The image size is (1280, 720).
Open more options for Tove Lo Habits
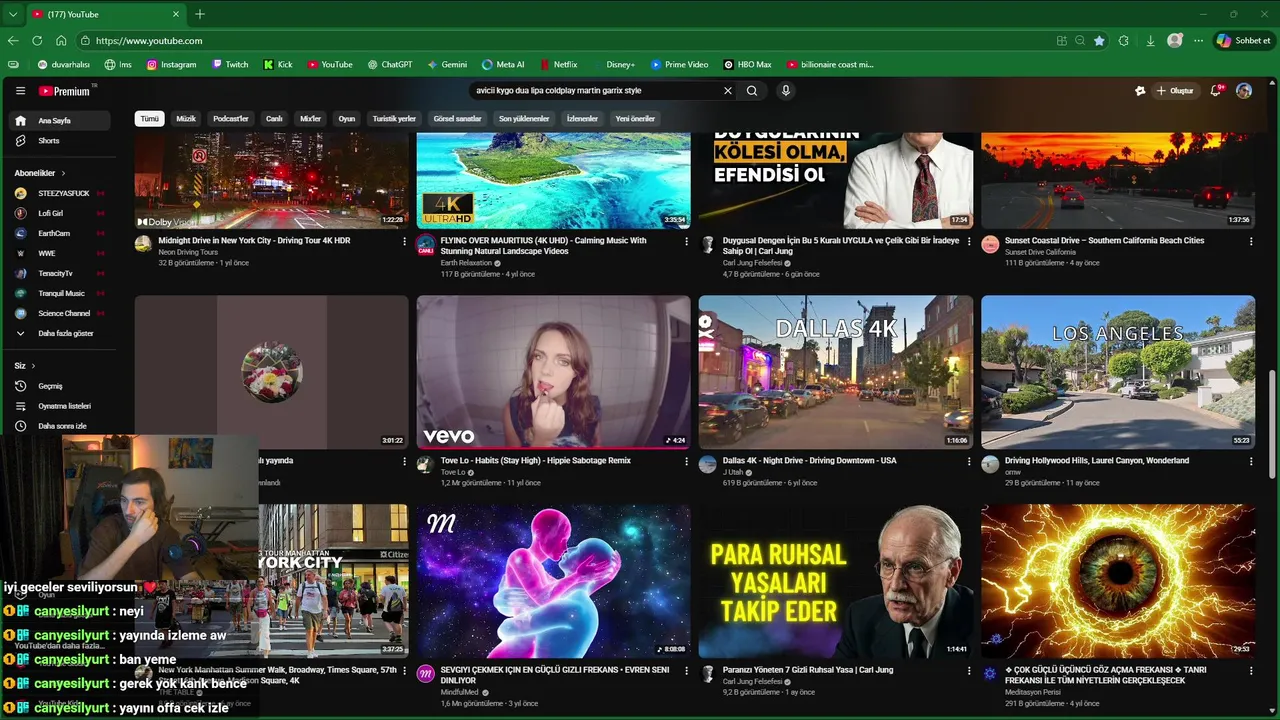pyautogui.click(x=686, y=461)
